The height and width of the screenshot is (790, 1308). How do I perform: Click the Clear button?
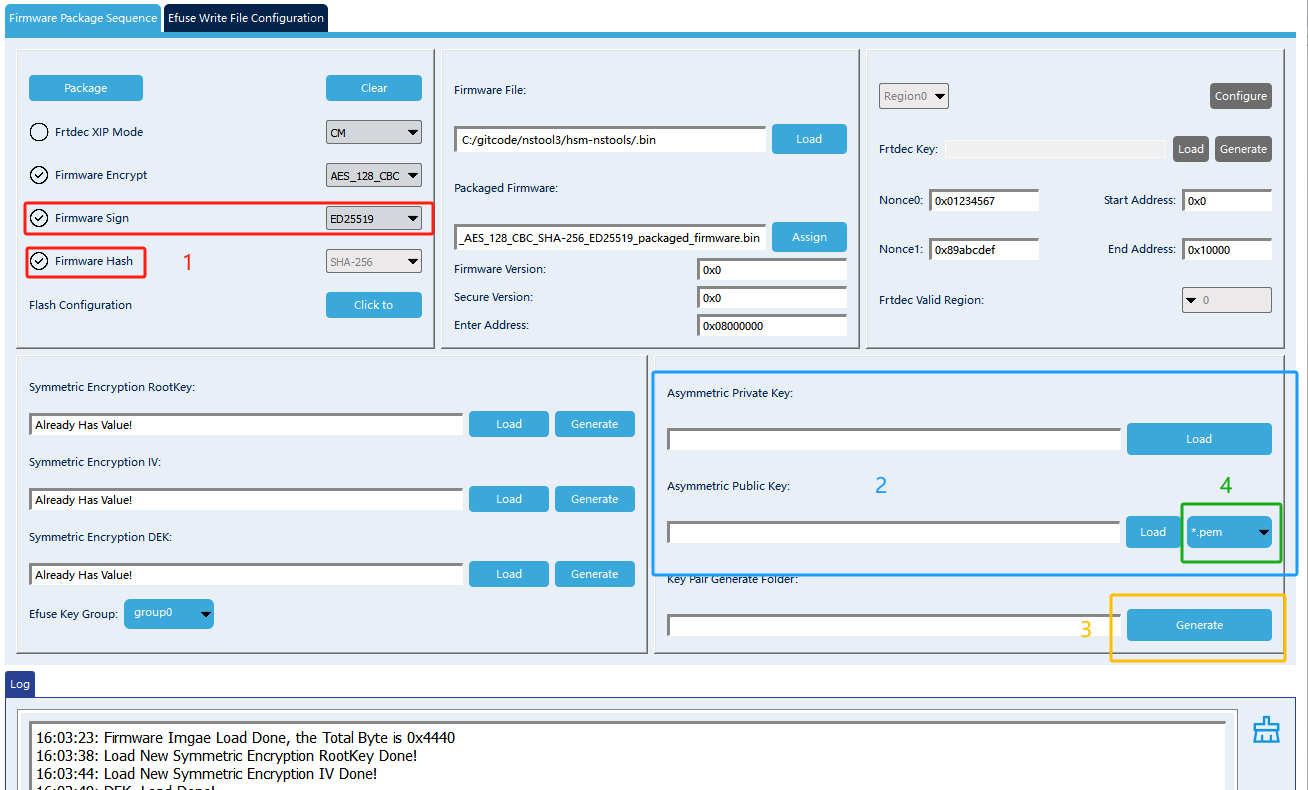[374, 88]
